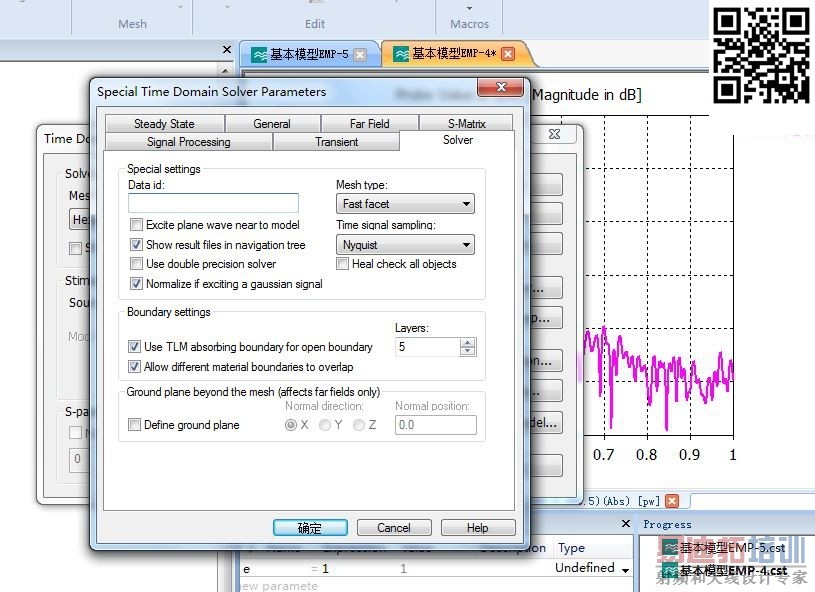This screenshot has width=815, height=592.
Task: Switch to the S-Matrix tab
Action: (x=466, y=124)
